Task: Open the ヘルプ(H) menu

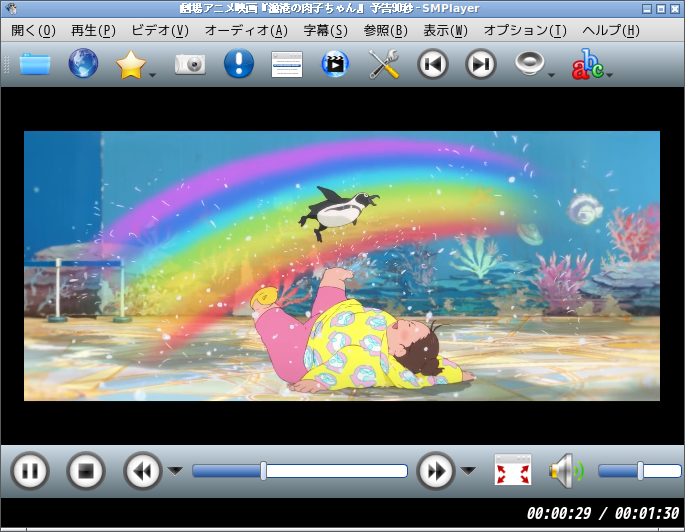Action: (611, 30)
